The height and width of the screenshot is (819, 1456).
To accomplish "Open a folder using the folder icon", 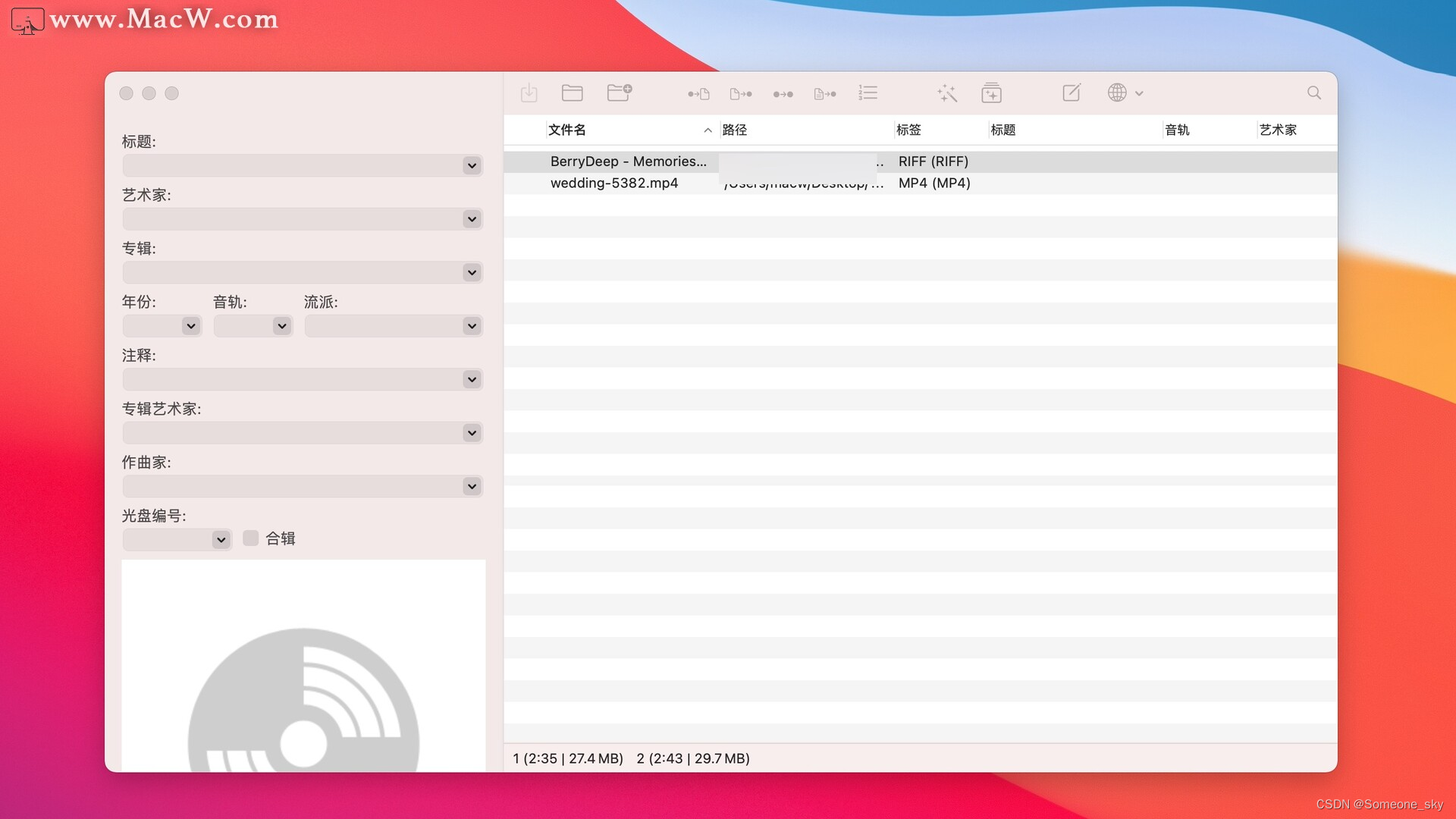I will 572,93.
